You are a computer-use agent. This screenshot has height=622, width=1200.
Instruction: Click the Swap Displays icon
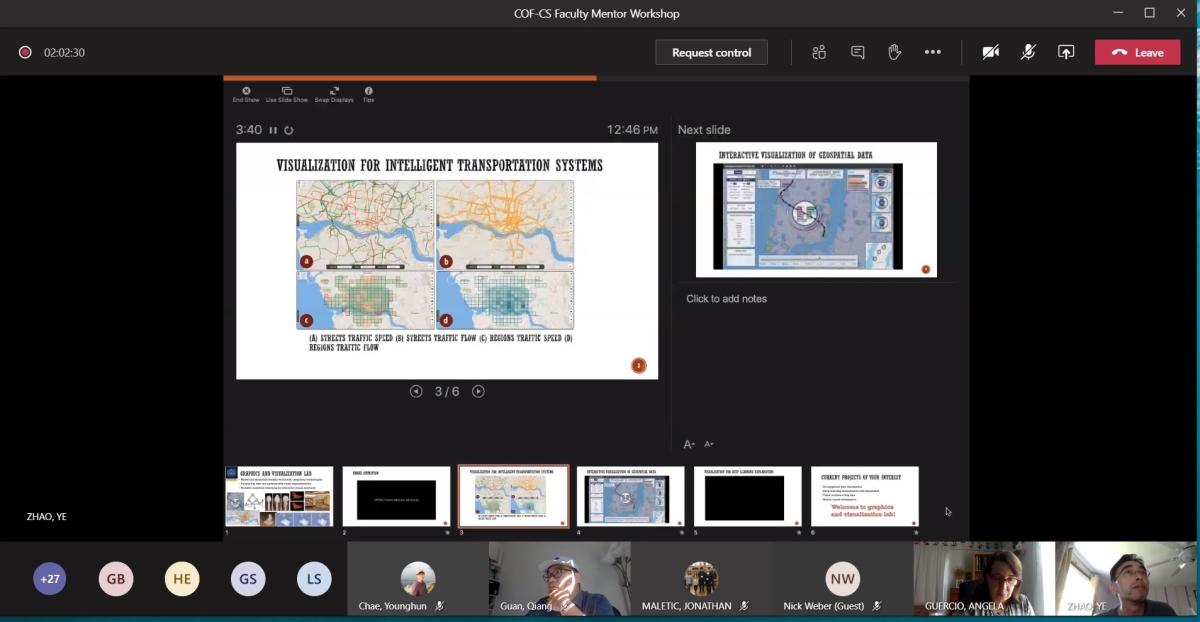pyautogui.click(x=334, y=94)
